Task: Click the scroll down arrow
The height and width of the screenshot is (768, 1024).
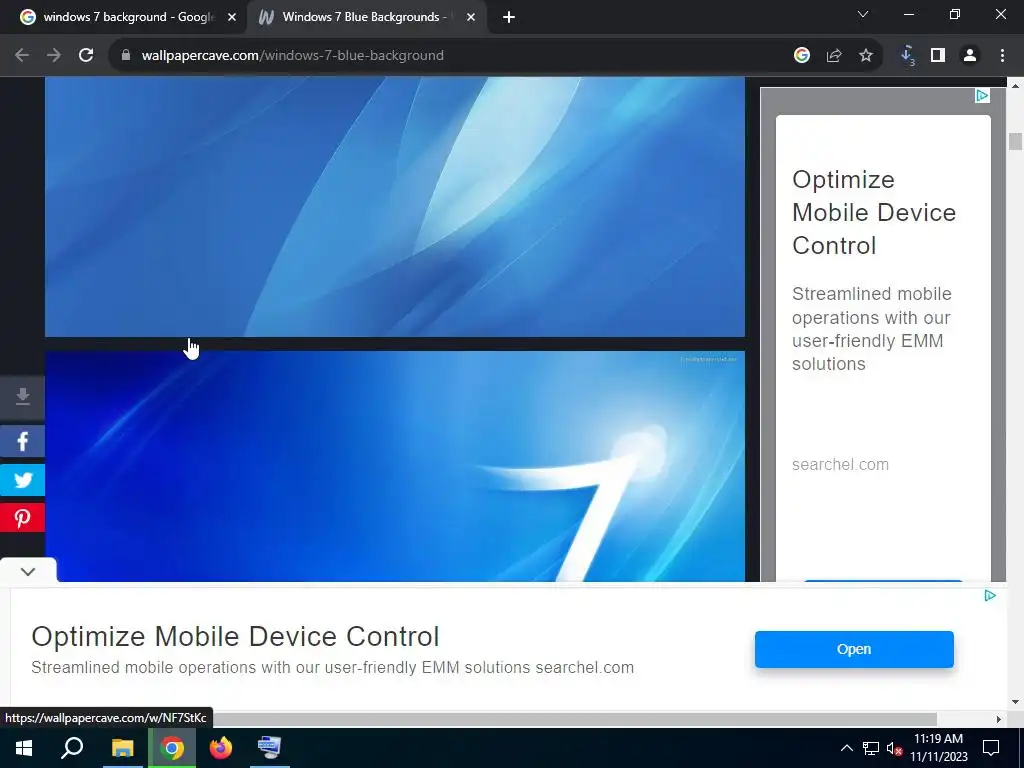Action: click(x=1015, y=703)
